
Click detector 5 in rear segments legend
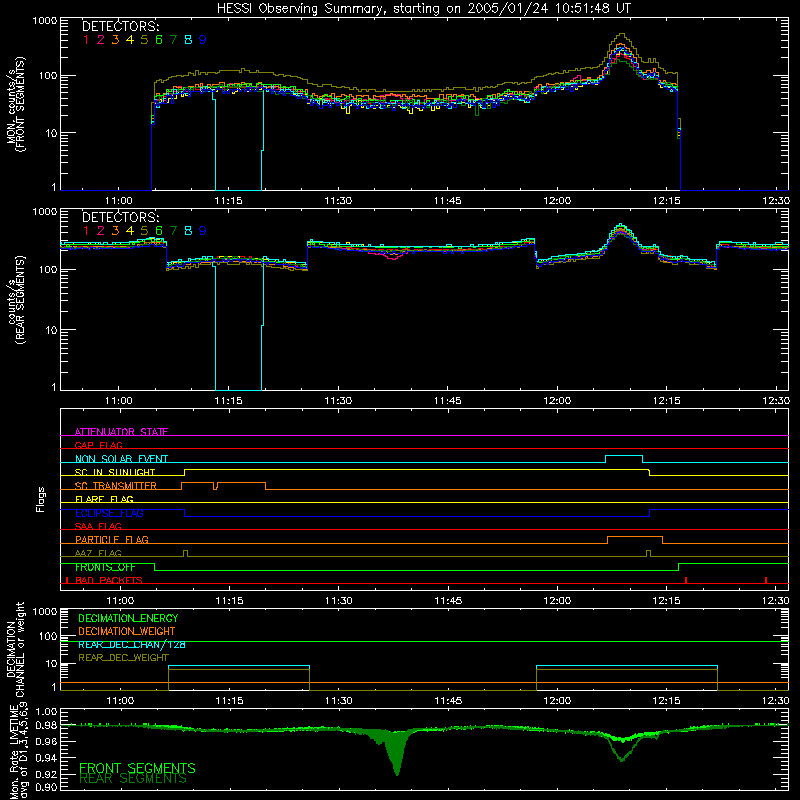[x=144, y=231]
